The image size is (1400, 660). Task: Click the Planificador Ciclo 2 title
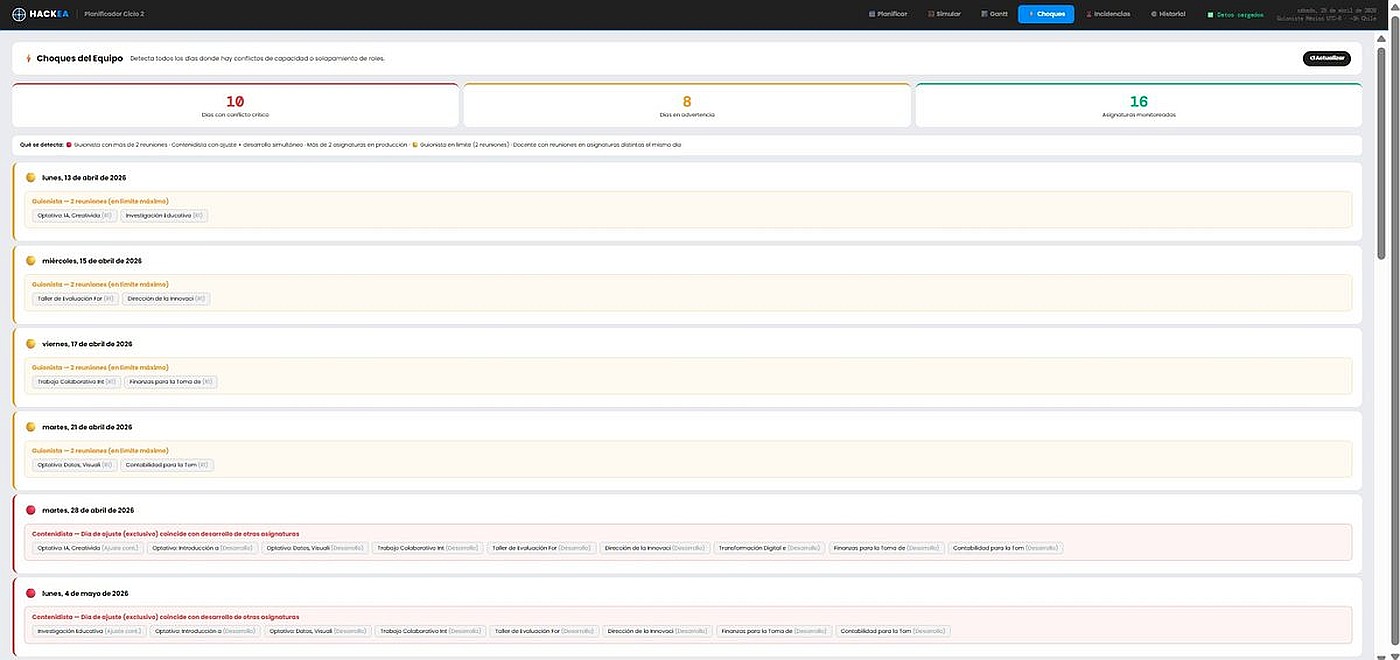114,14
